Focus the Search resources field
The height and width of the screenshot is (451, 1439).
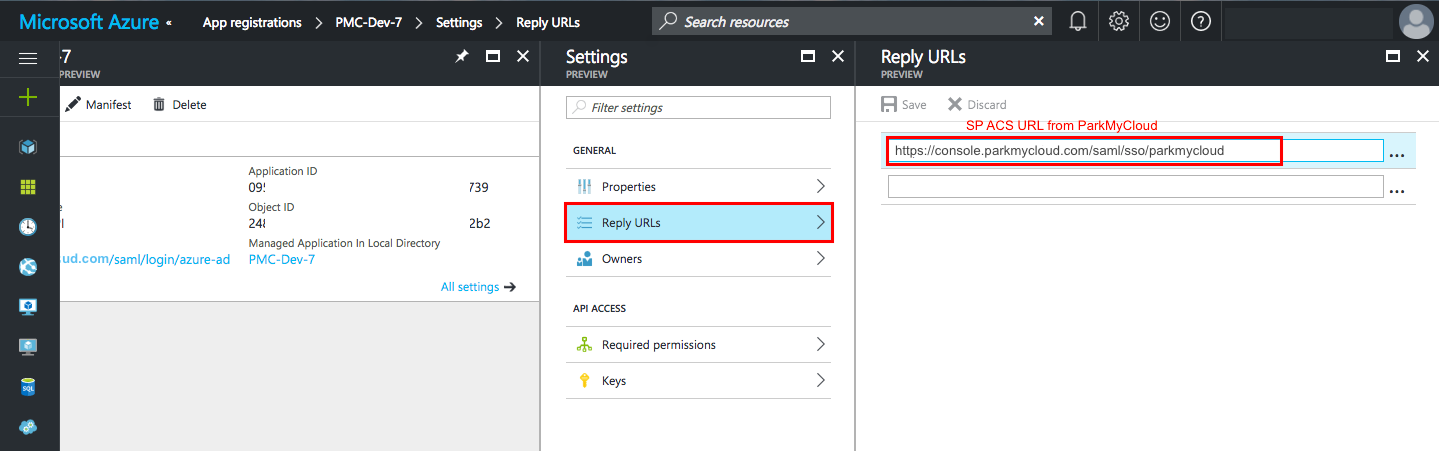point(853,21)
